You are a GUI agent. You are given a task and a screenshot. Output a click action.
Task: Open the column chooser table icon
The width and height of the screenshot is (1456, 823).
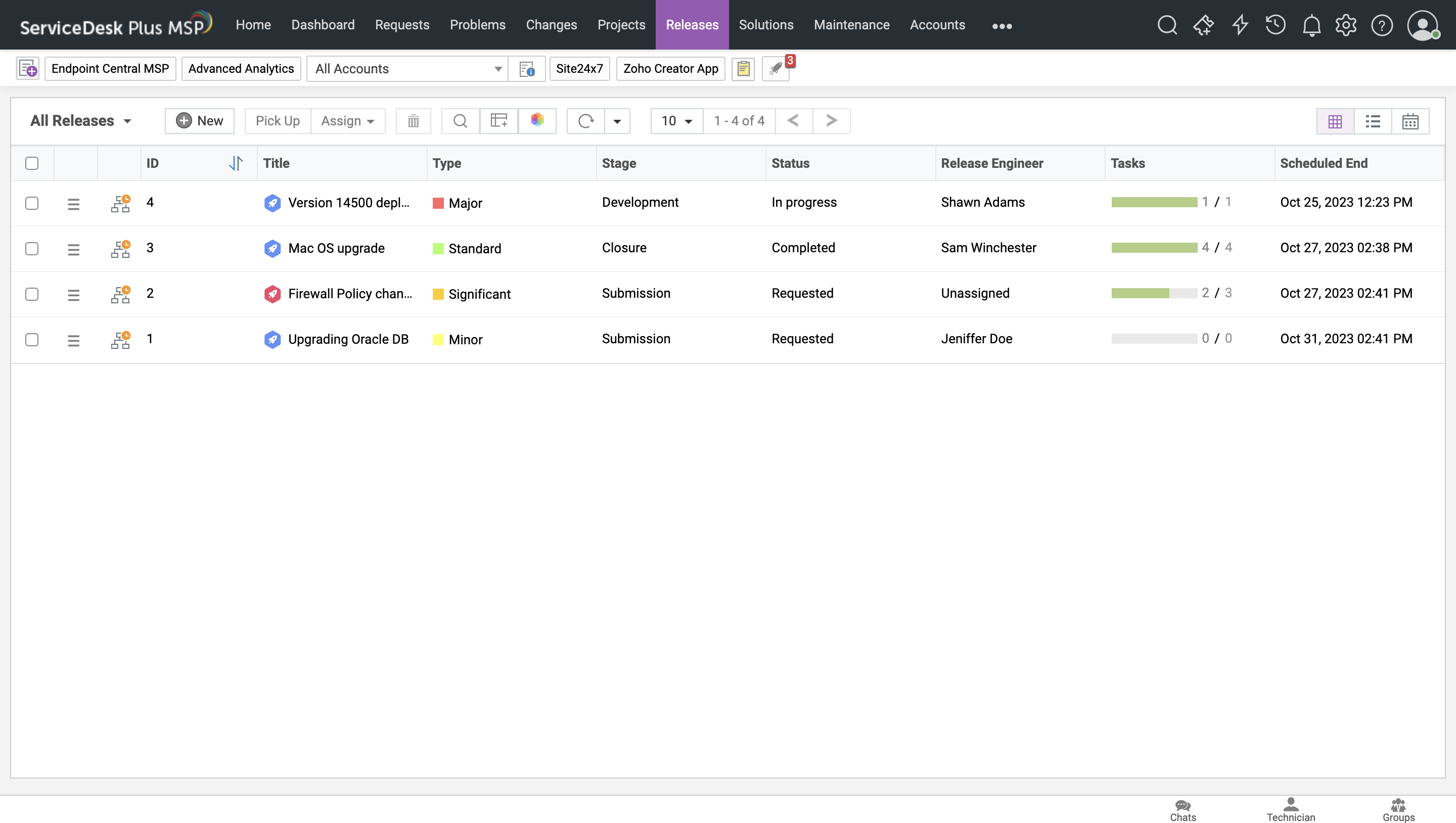point(498,121)
